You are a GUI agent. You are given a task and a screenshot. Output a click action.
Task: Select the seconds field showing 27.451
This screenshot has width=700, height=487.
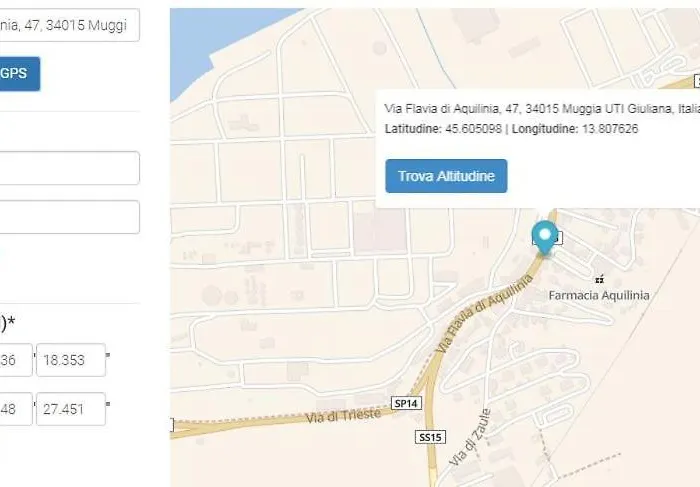[x=70, y=408]
